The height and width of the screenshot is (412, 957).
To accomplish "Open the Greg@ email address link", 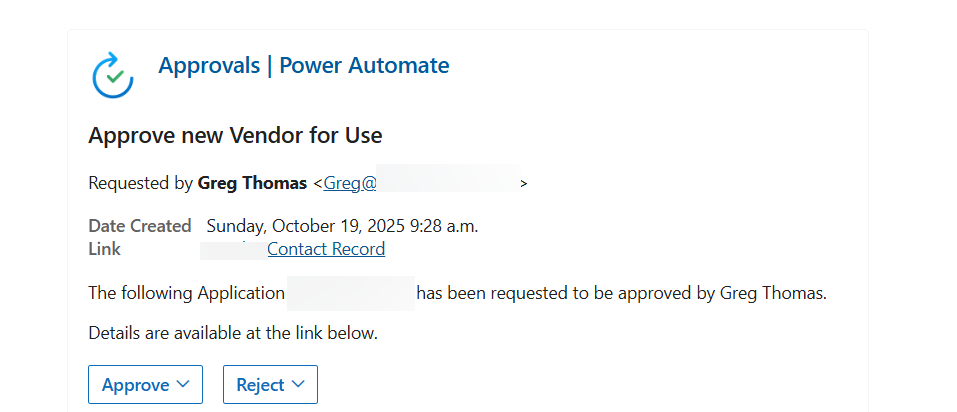I will point(349,183).
